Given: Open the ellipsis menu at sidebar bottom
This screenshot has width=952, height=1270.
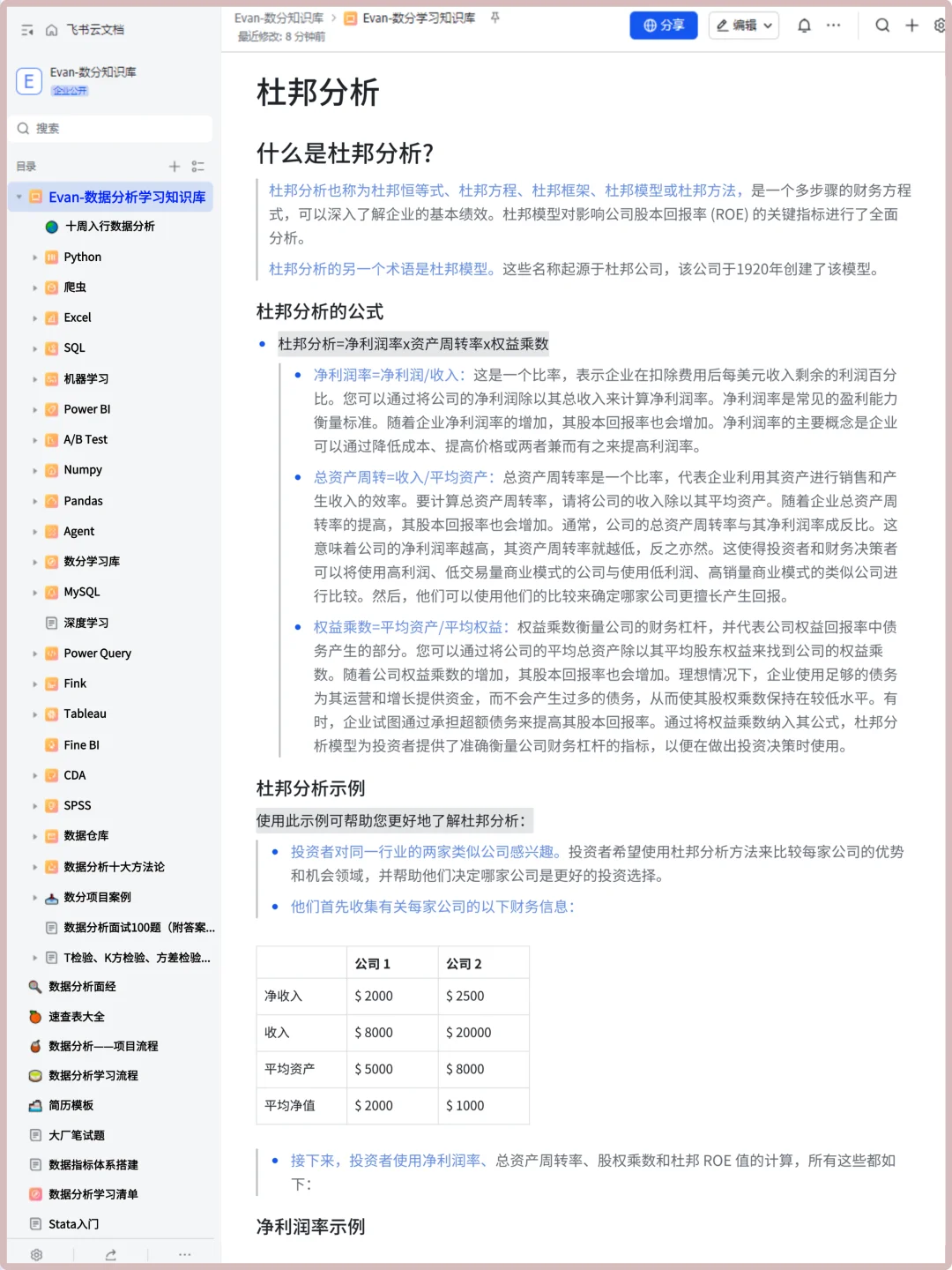Looking at the screenshot, I should pos(184,1254).
